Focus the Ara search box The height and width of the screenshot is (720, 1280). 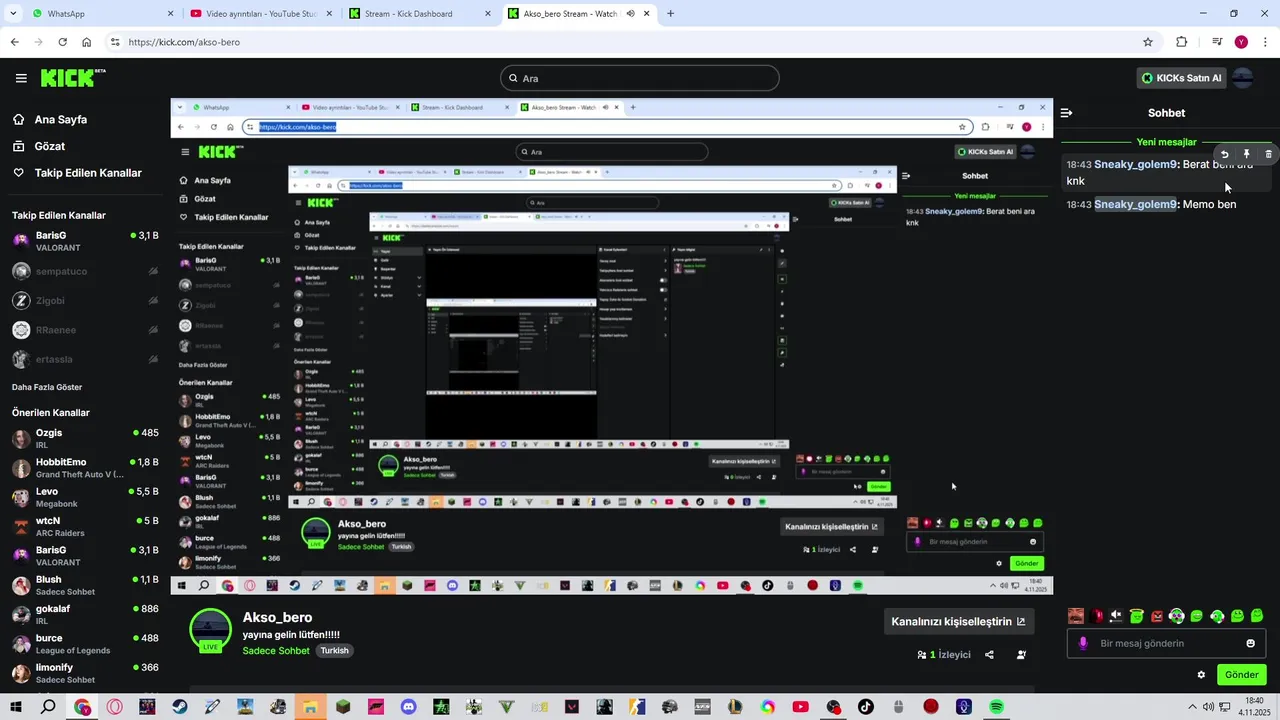click(640, 78)
